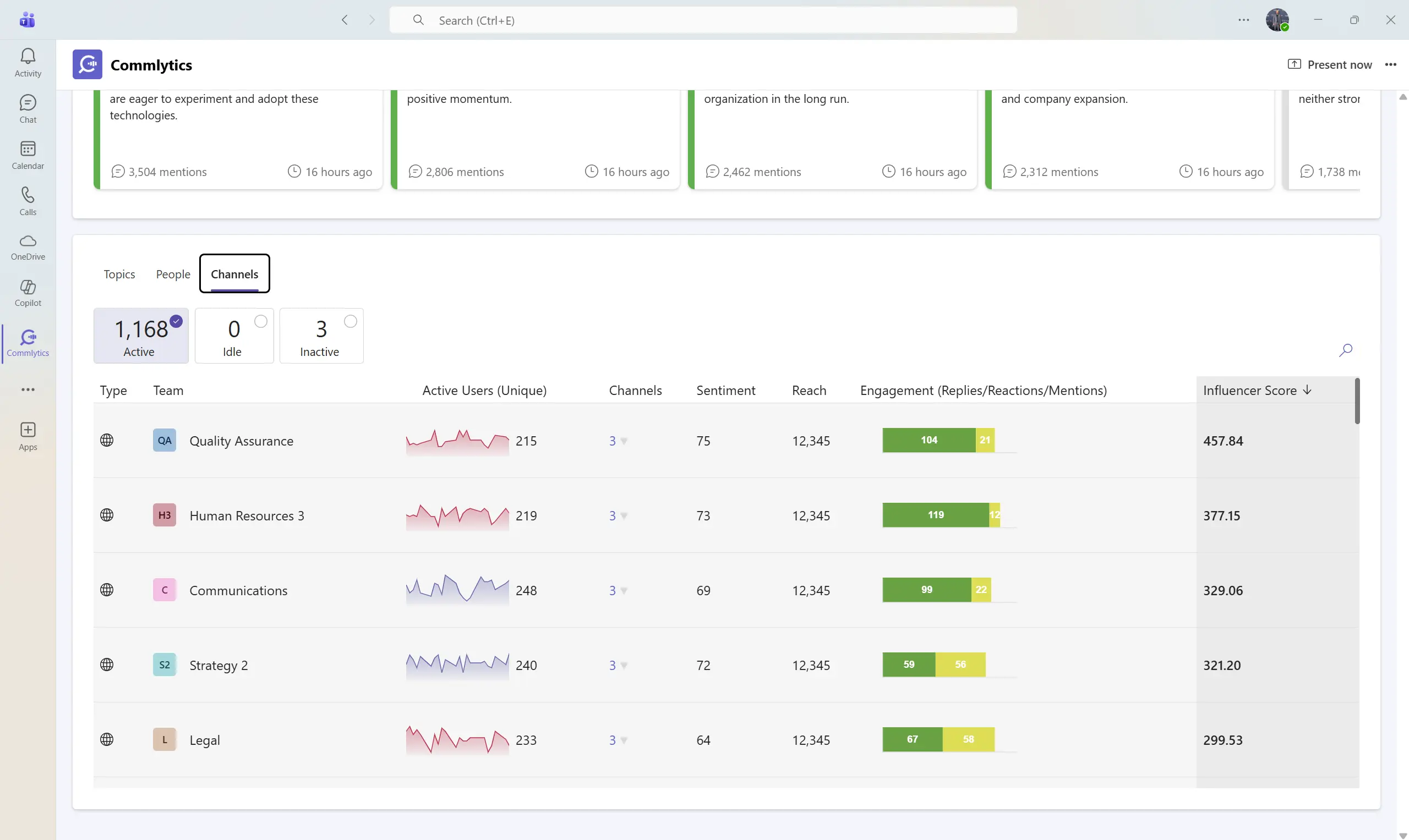The width and height of the screenshot is (1409, 840).
Task: Open the Calendar icon
Action: click(x=28, y=155)
